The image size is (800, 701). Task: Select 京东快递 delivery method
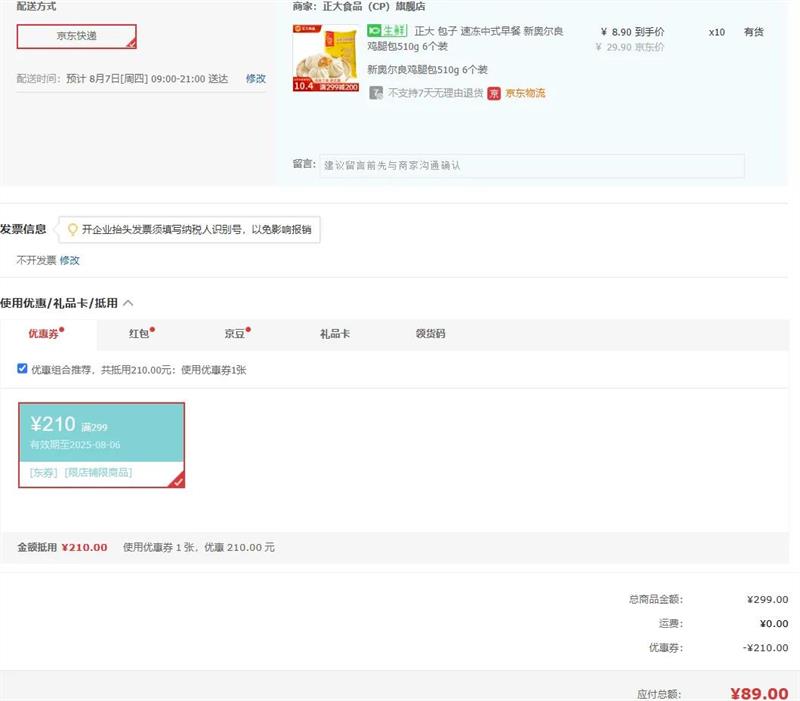coord(76,36)
